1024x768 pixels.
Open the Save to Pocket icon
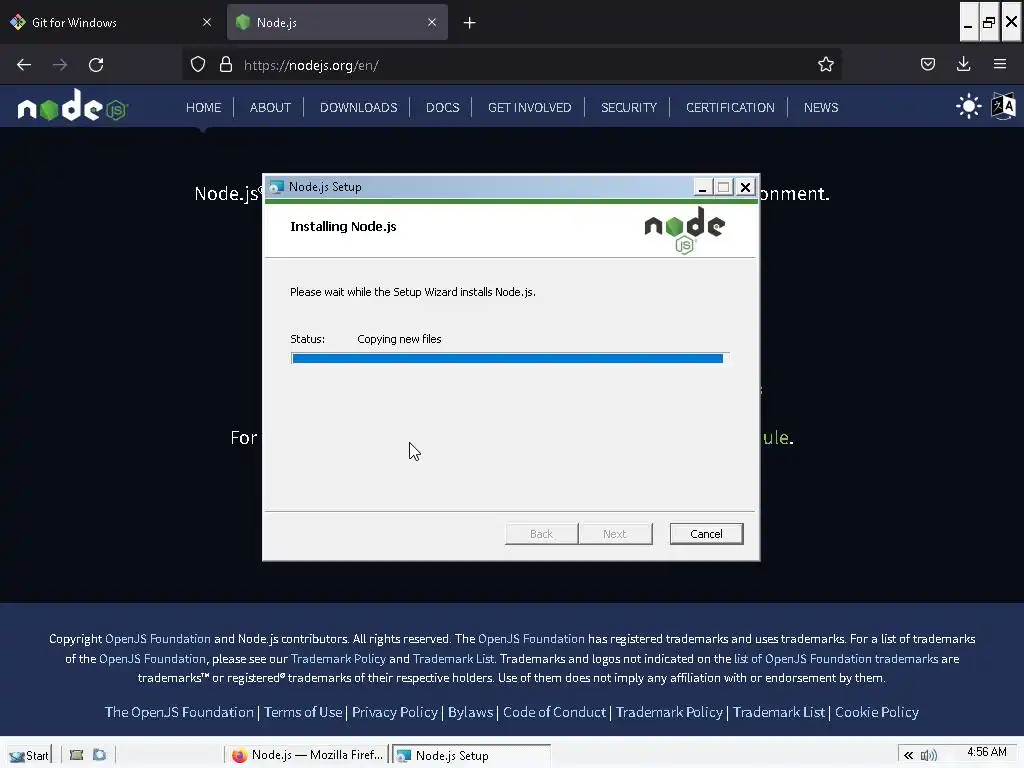tap(927, 64)
